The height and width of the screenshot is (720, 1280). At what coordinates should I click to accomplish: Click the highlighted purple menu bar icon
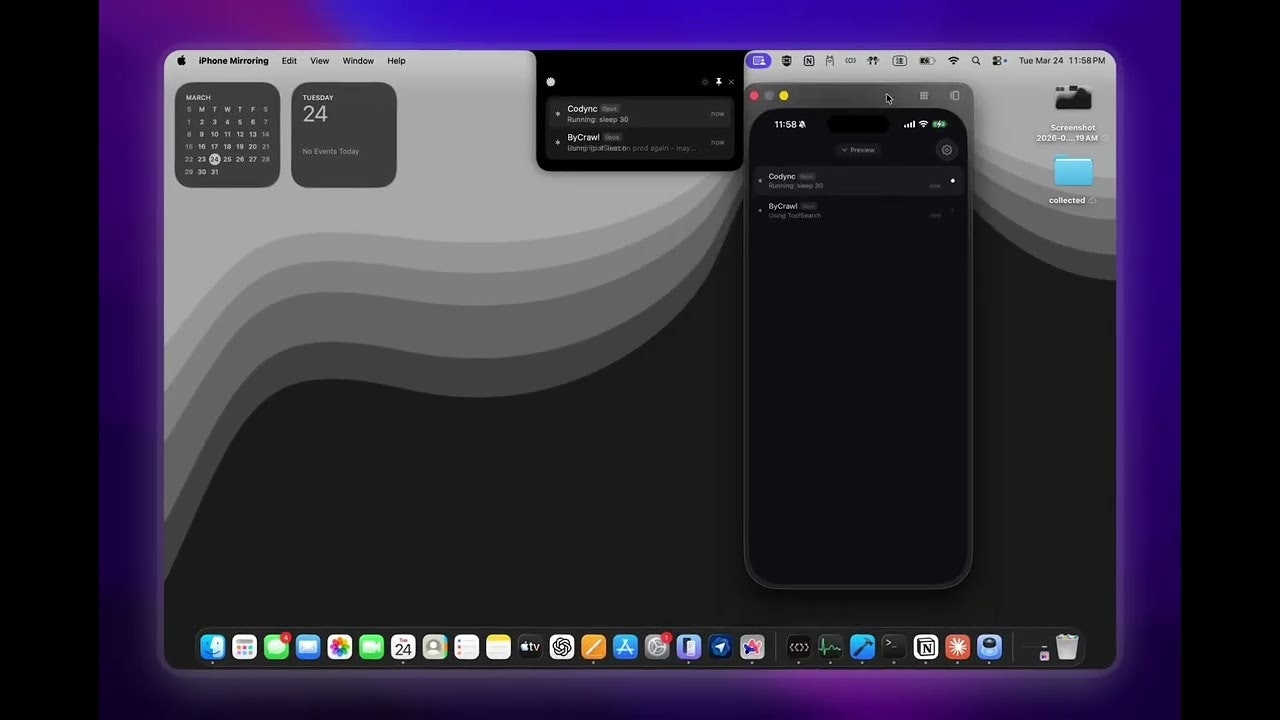click(x=759, y=61)
